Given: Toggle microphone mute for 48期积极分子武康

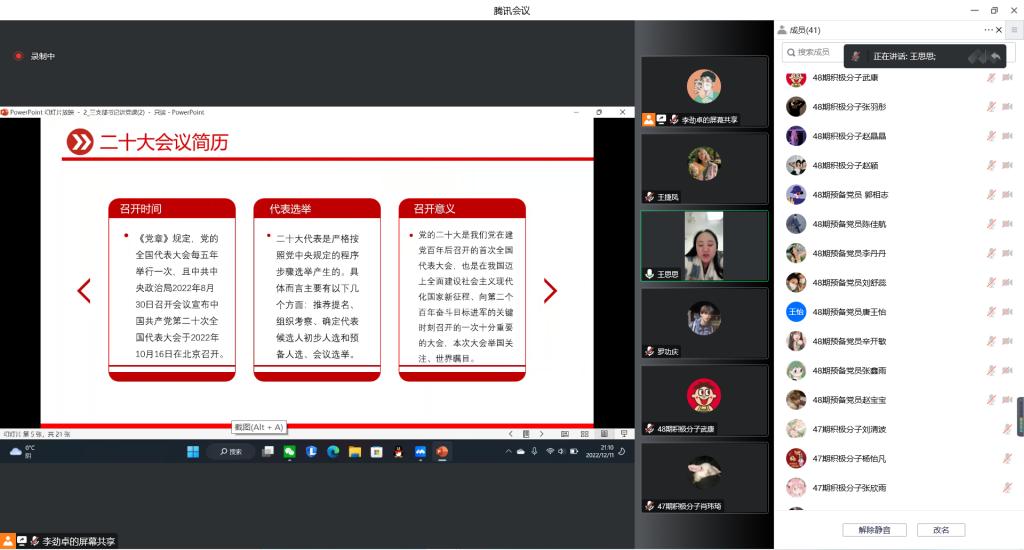Looking at the screenshot, I should pos(992,78).
